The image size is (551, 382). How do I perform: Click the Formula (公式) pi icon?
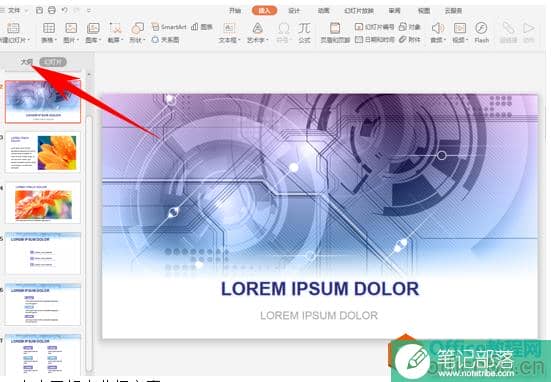(304, 32)
